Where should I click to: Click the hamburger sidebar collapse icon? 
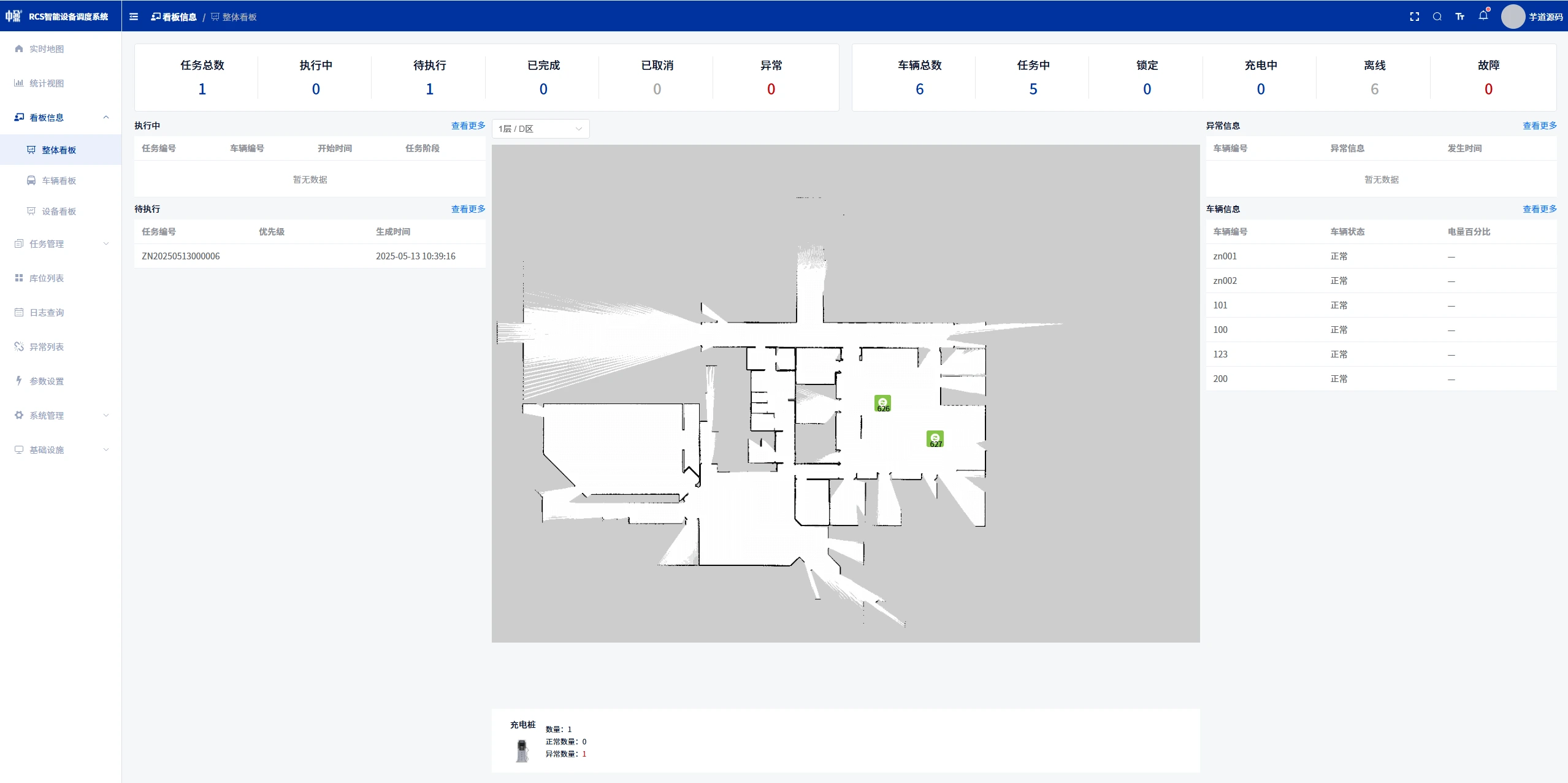134,17
